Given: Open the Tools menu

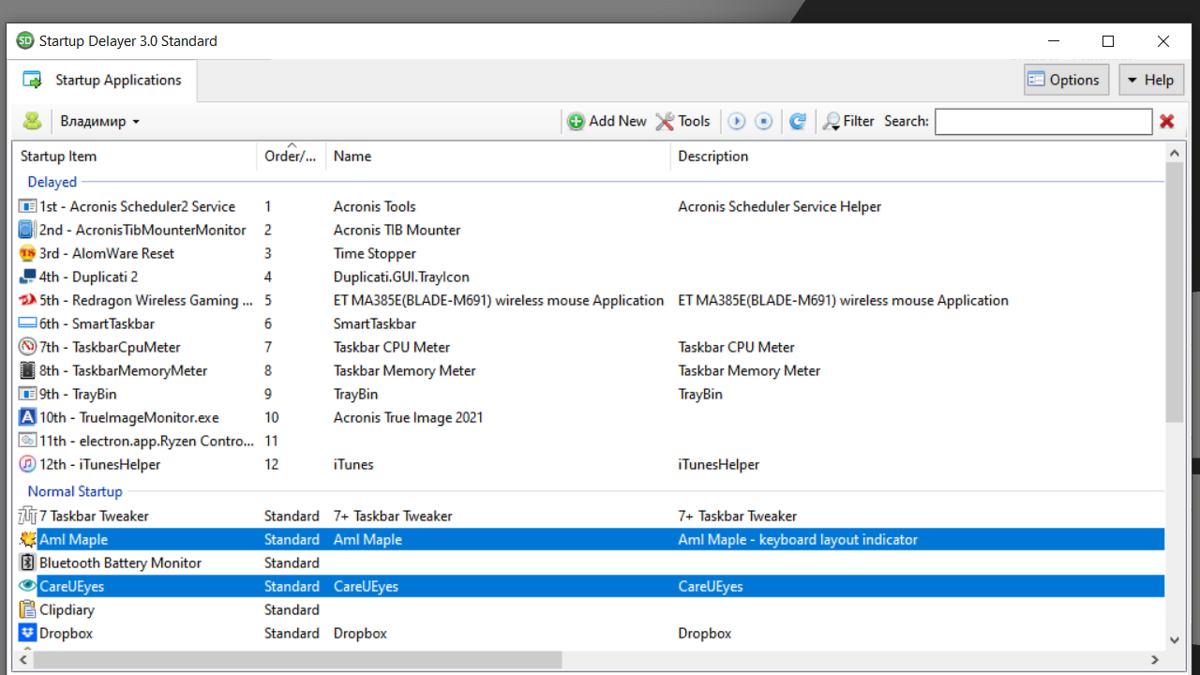Looking at the screenshot, I should [x=683, y=121].
